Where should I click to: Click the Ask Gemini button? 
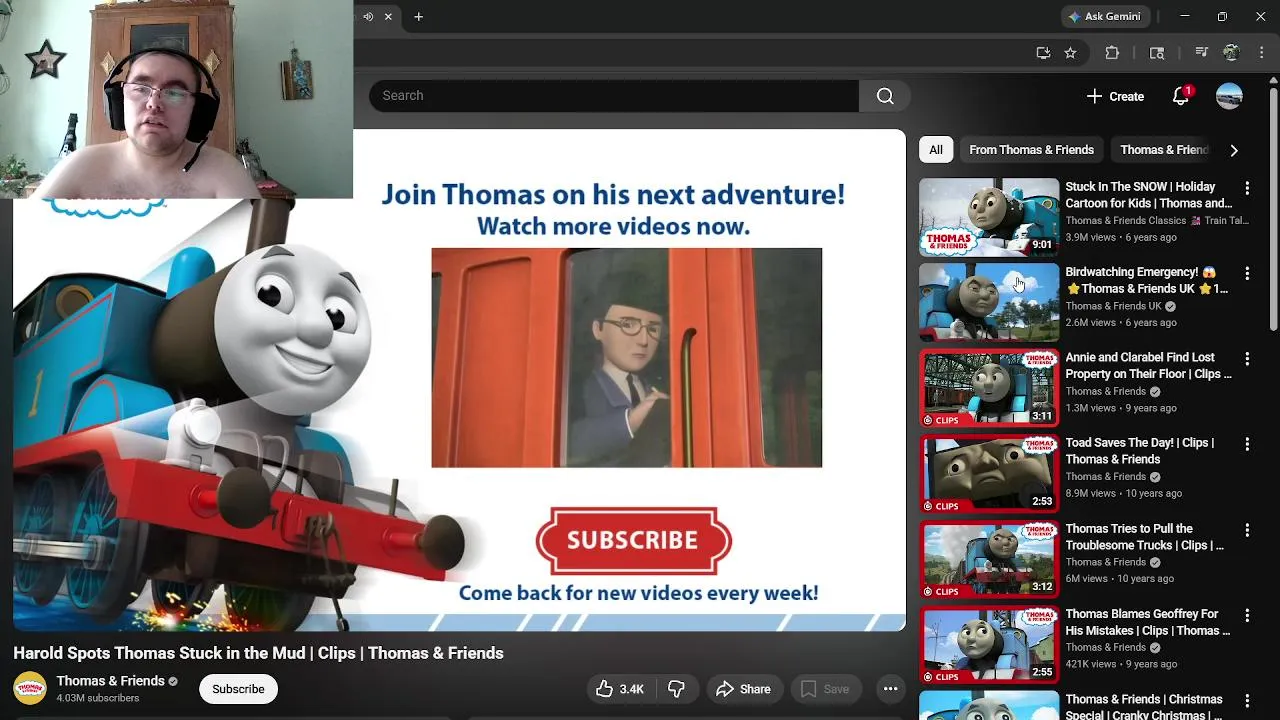pos(1105,16)
